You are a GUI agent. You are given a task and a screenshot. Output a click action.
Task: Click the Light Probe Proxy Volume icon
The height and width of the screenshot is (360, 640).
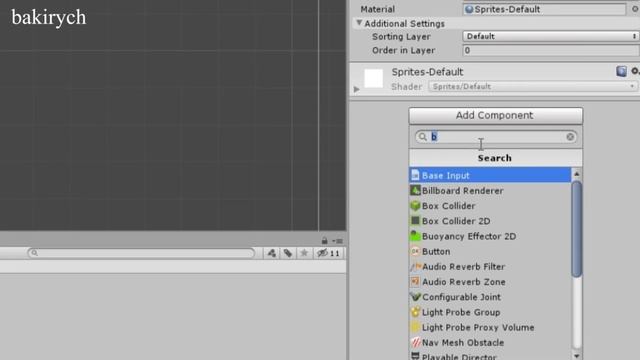point(415,327)
